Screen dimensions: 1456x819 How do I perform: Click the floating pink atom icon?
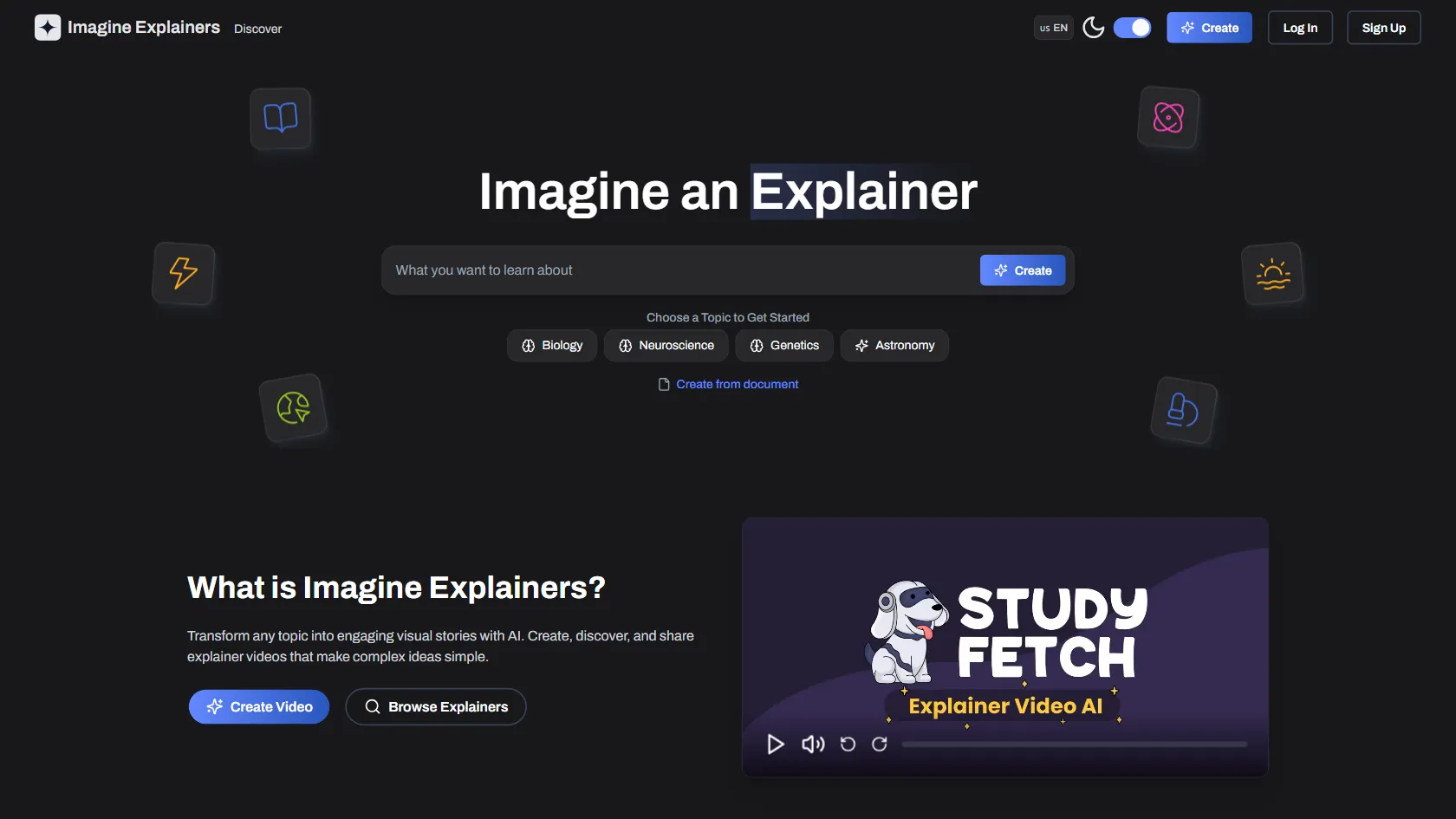[x=1168, y=117]
